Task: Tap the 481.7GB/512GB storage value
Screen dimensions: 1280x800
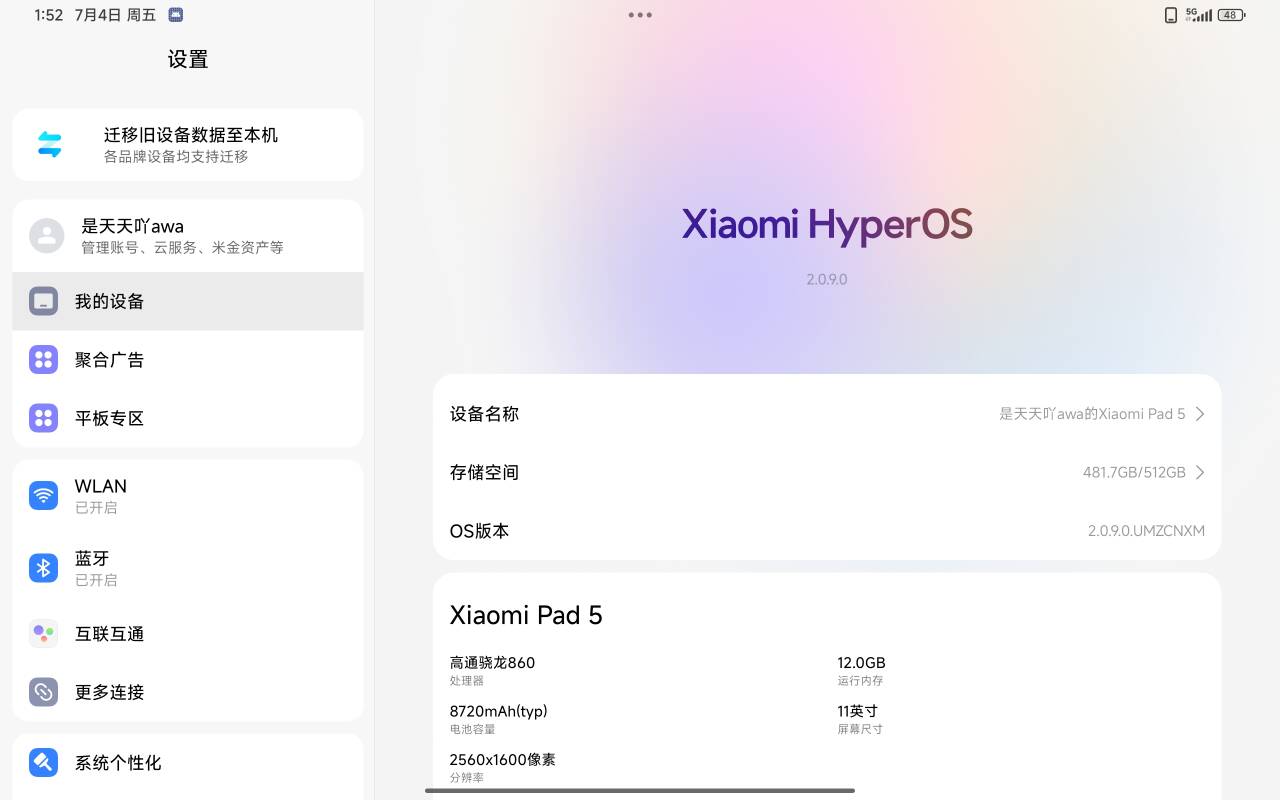Action: (x=1134, y=472)
